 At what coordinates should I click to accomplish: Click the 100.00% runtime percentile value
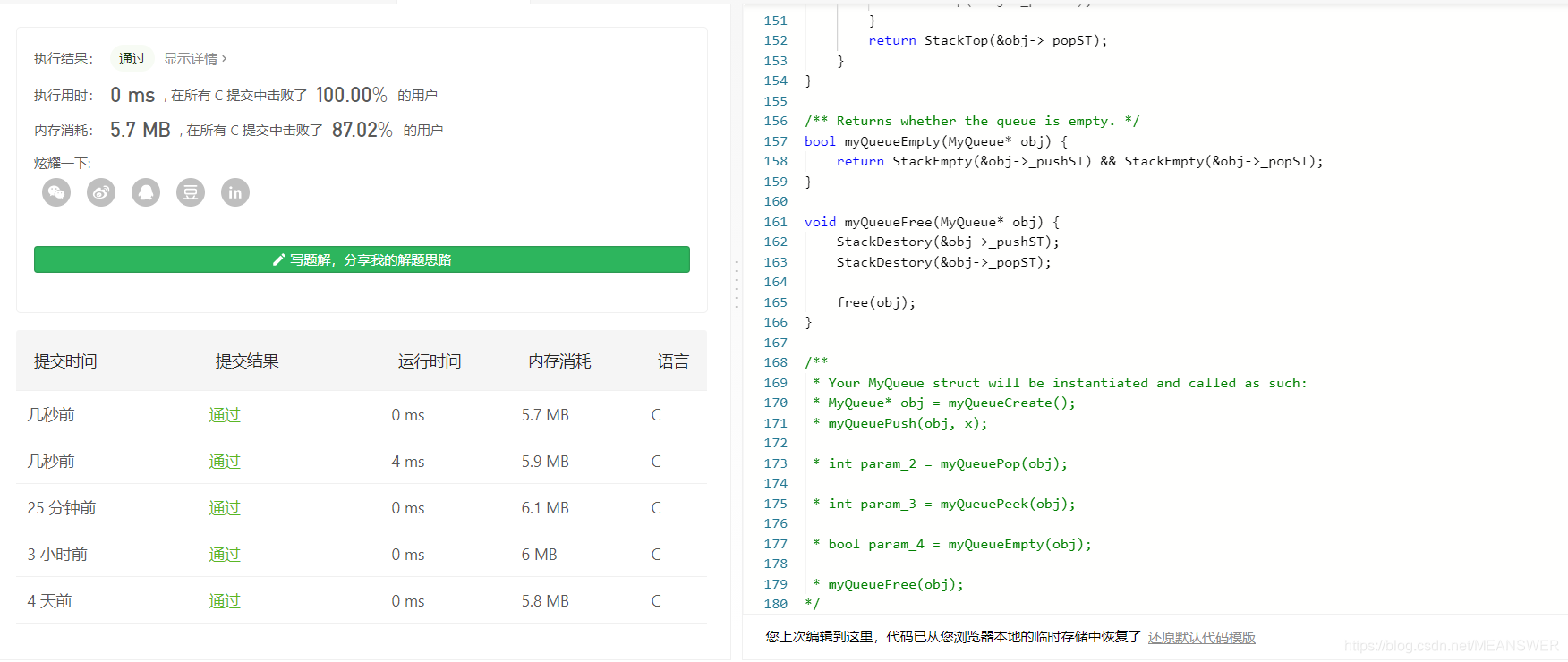tap(352, 95)
